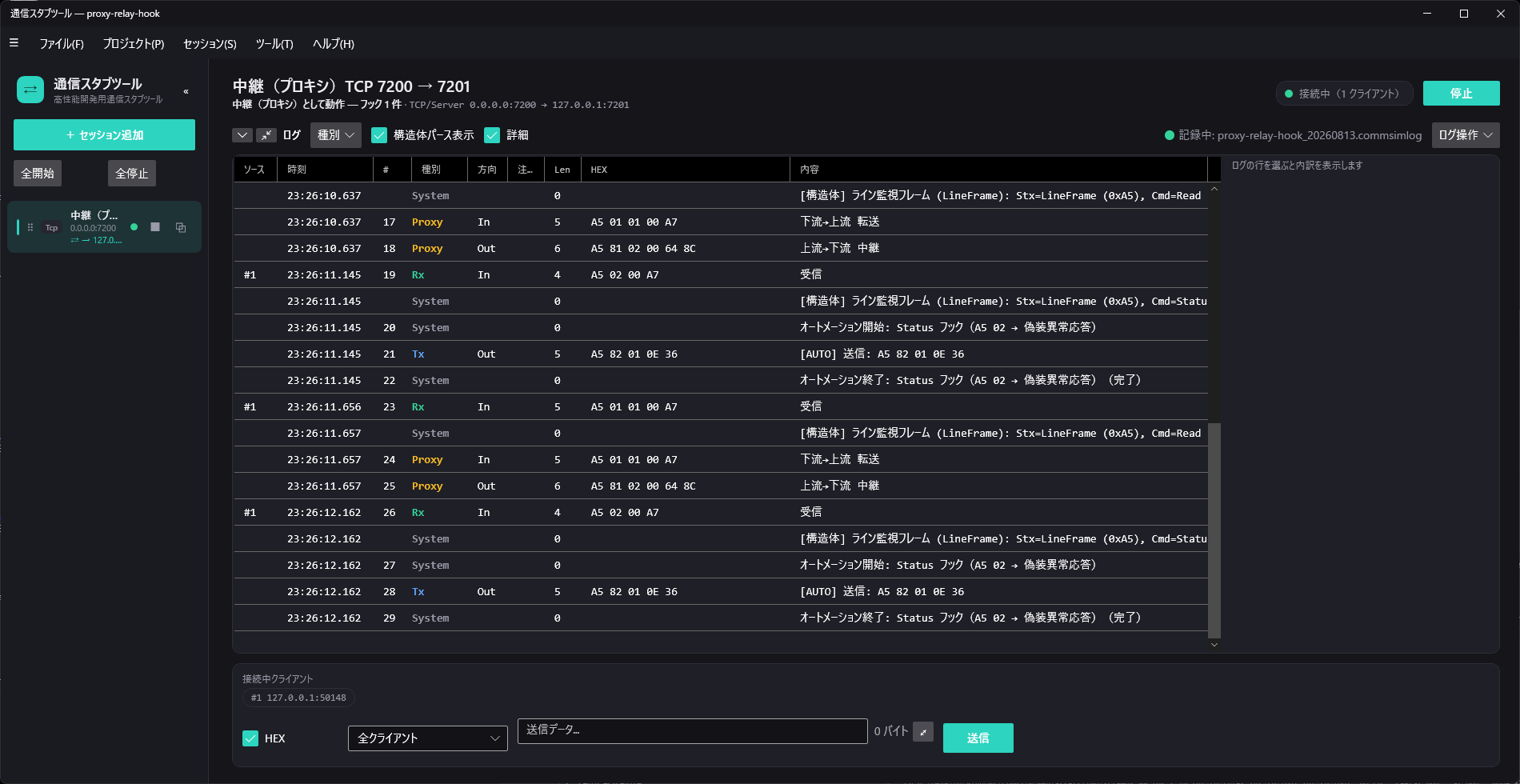Click the 全停止 button
The image size is (1520, 784).
coord(132,174)
